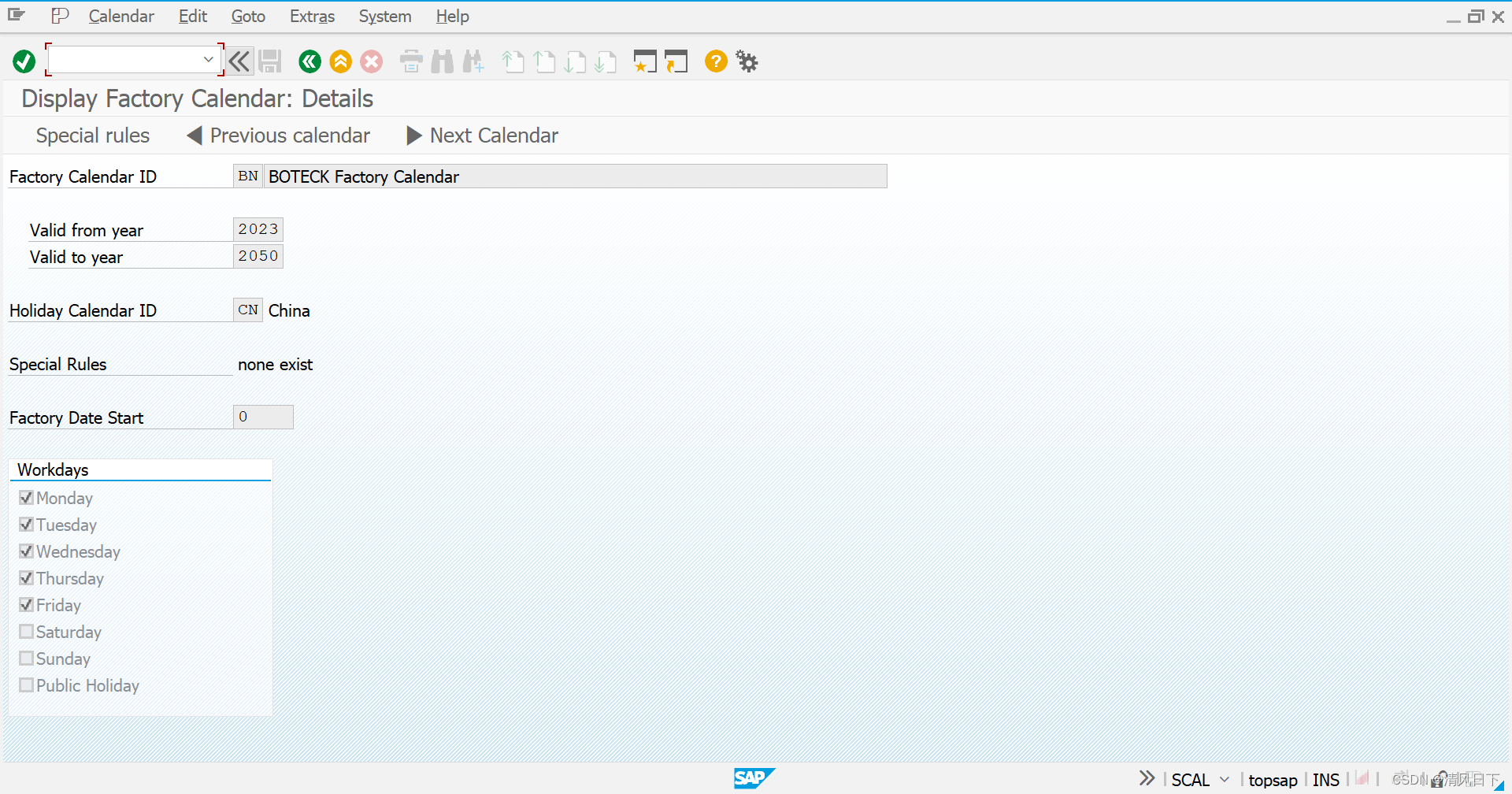Open the SCAL transaction dropdown in status bar
The image size is (1512, 794).
click(x=1225, y=779)
